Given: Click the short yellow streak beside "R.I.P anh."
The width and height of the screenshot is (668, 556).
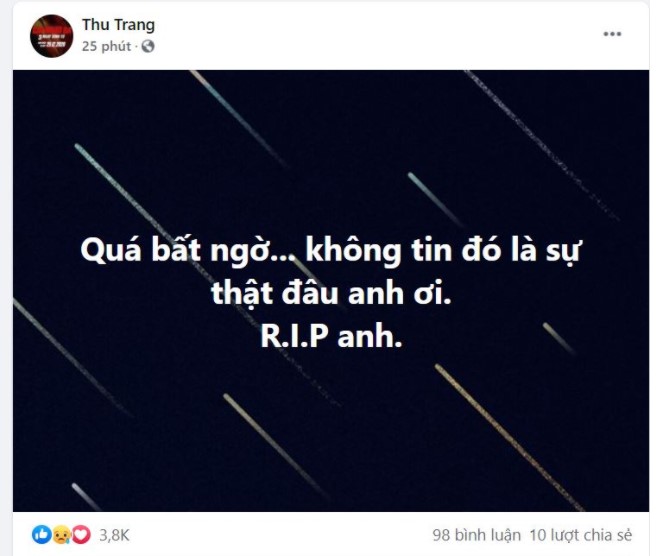Looking at the screenshot, I should [x=558, y=338].
